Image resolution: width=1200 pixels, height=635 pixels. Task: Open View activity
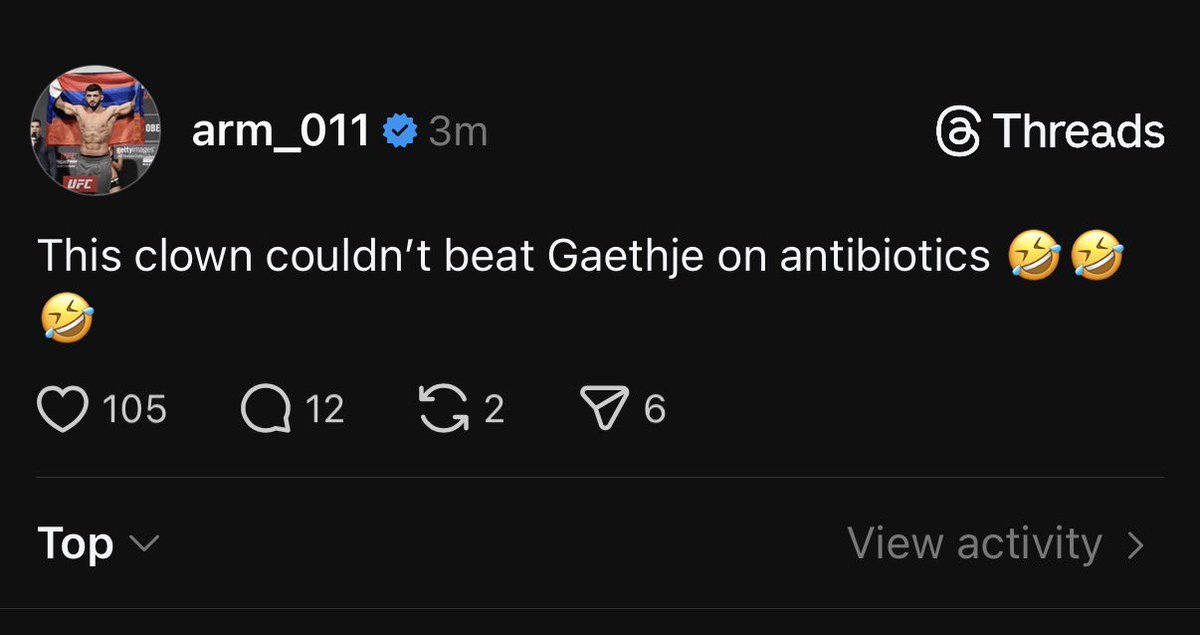click(x=974, y=543)
